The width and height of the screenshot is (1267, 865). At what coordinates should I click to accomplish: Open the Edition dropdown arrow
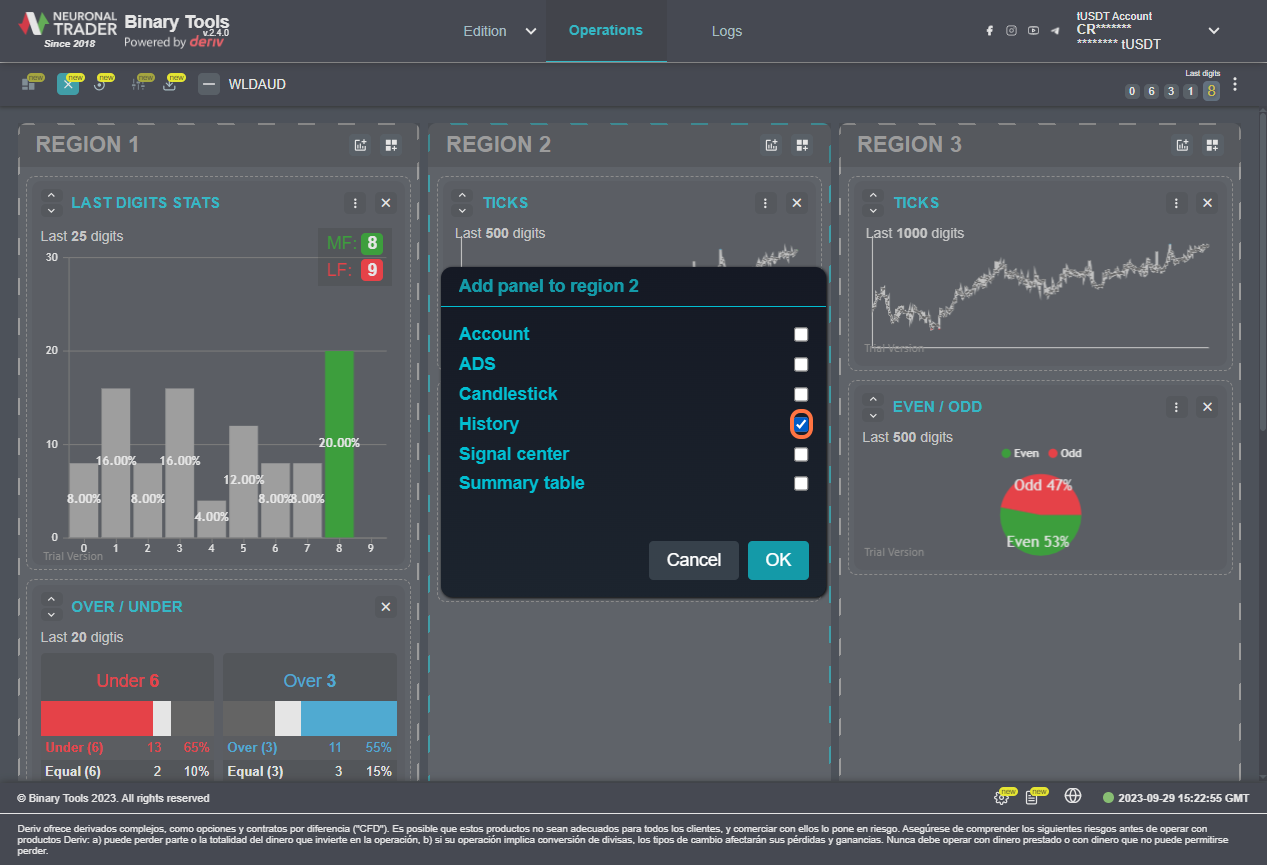pyautogui.click(x=531, y=31)
